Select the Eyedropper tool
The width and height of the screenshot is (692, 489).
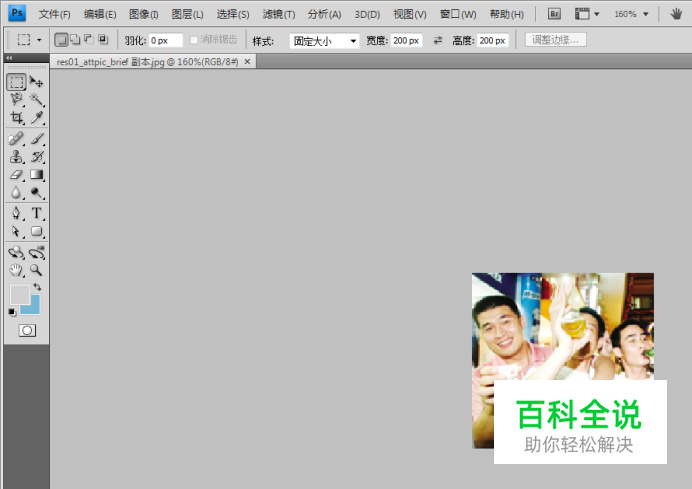[36, 117]
